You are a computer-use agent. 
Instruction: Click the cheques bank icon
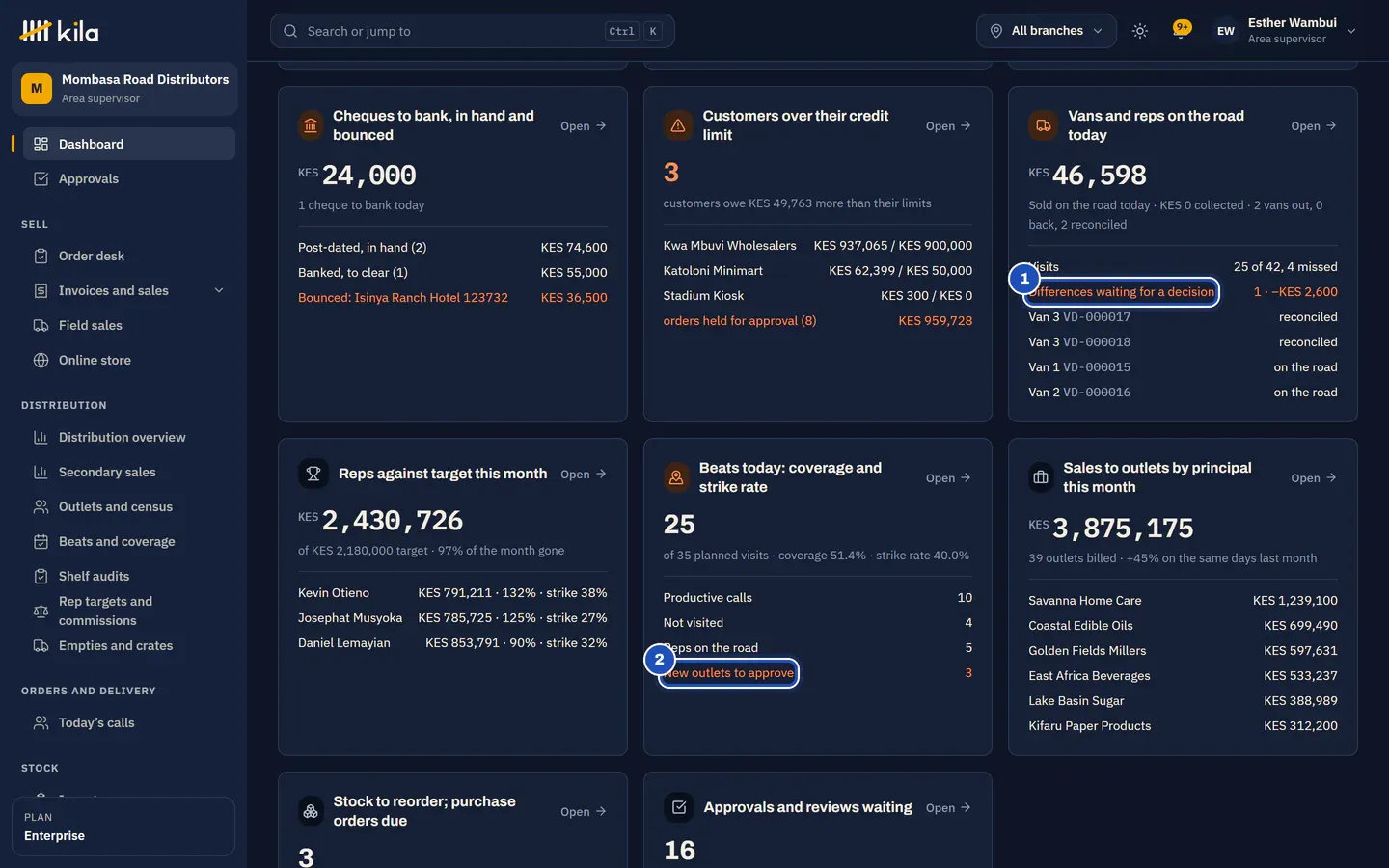coord(311,125)
